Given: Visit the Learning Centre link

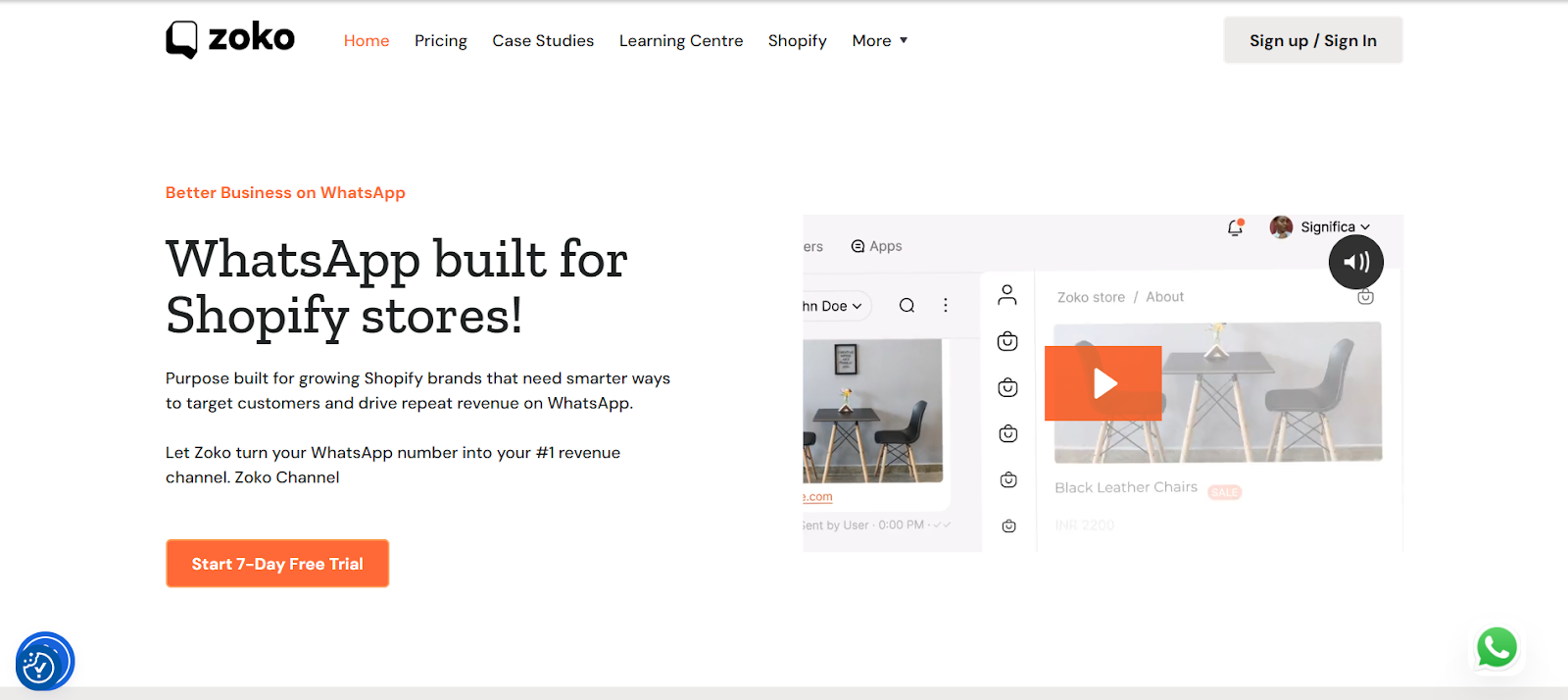Looking at the screenshot, I should point(681,40).
